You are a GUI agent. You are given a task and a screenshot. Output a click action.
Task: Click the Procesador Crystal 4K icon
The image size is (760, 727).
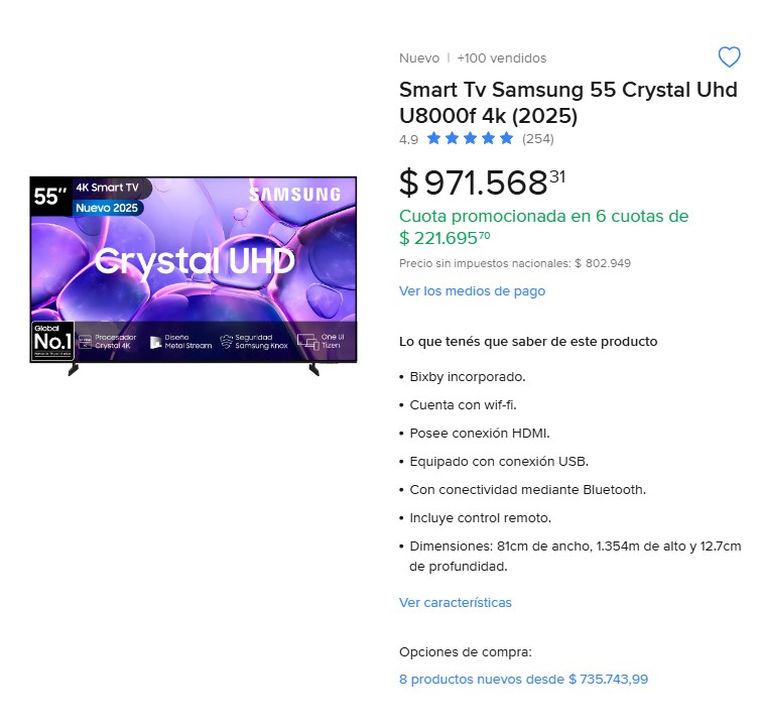(85, 342)
